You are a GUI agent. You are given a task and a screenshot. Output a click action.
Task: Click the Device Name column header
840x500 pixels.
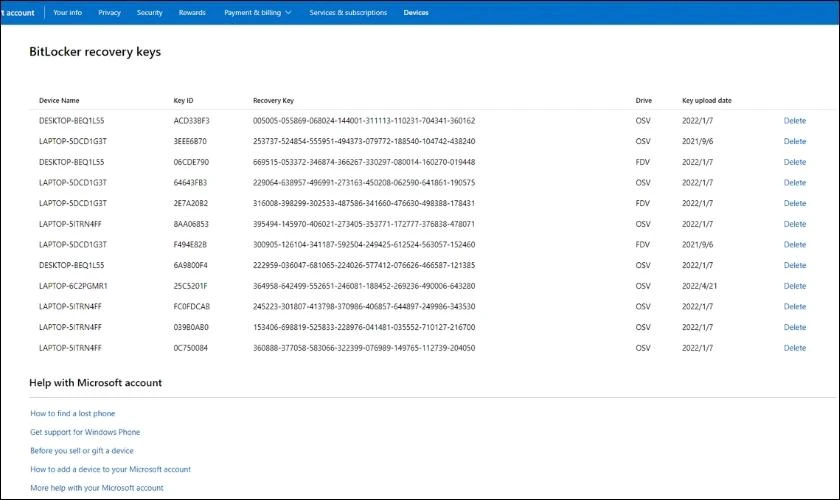point(59,100)
